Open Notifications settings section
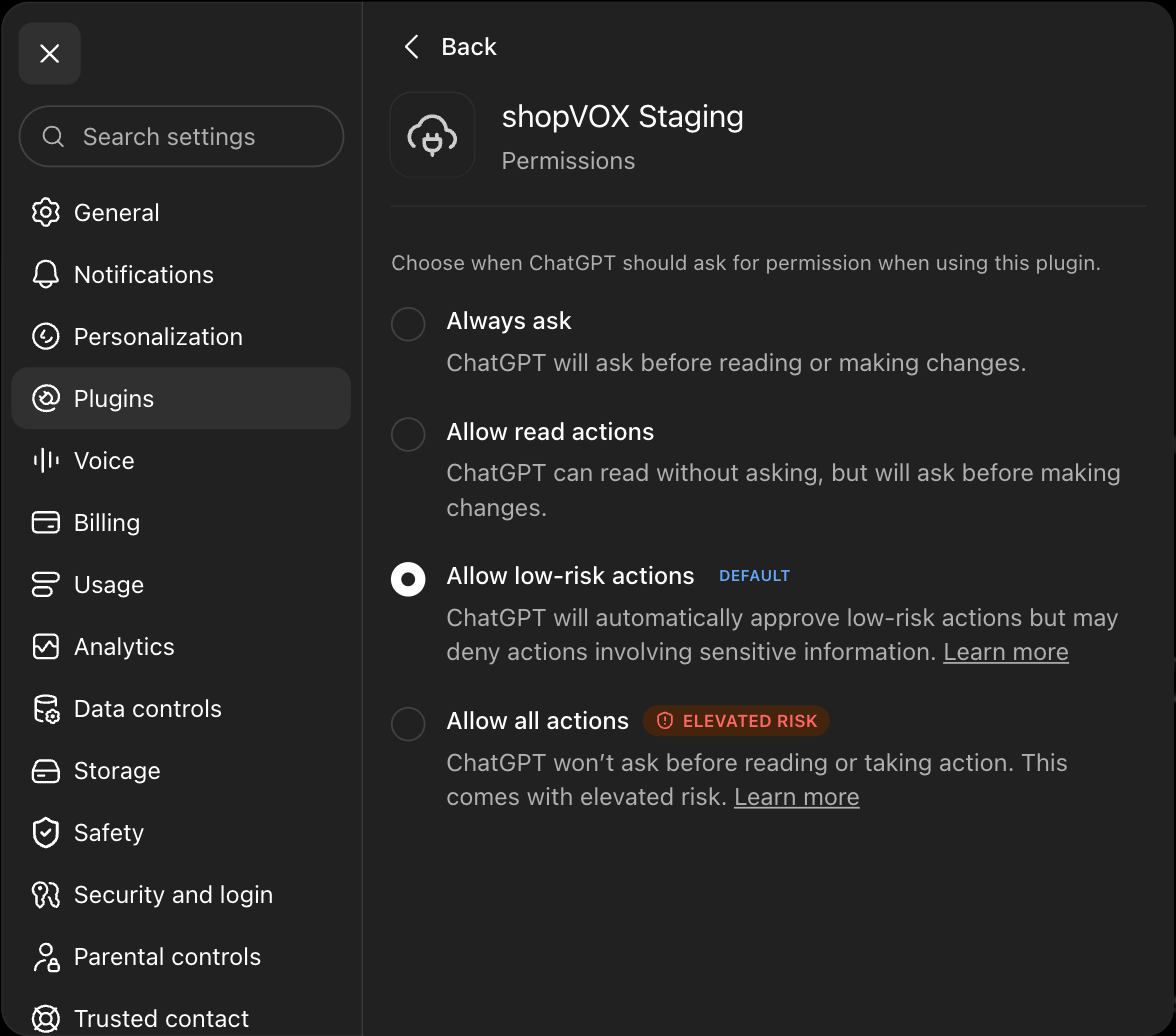 click(182, 275)
